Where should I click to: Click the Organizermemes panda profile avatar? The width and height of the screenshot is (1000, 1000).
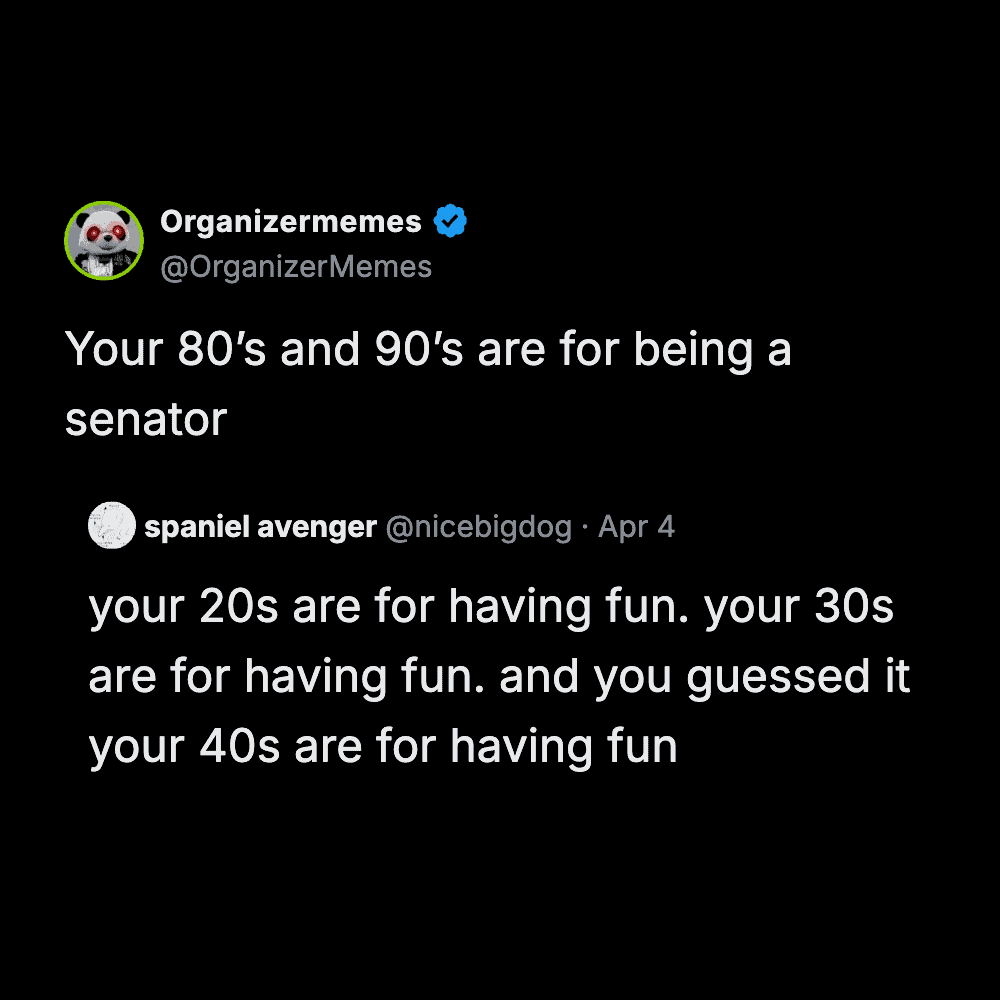[104, 241]
